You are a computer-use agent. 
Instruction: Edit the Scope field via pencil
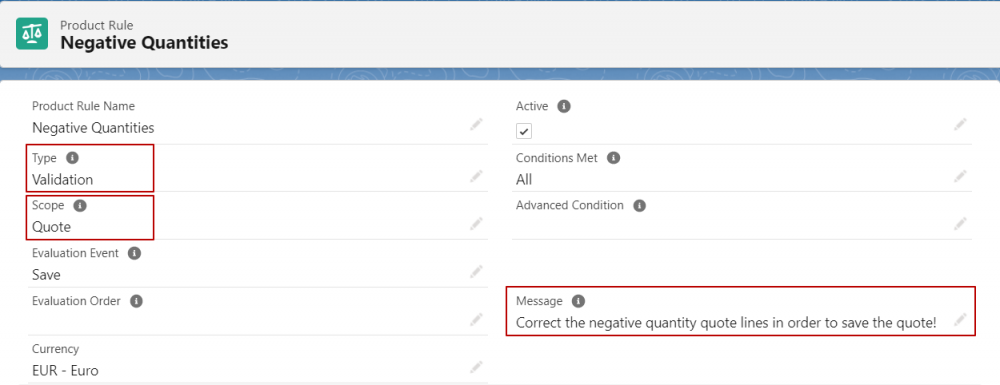pyautogui.click(x=476, y=223)
